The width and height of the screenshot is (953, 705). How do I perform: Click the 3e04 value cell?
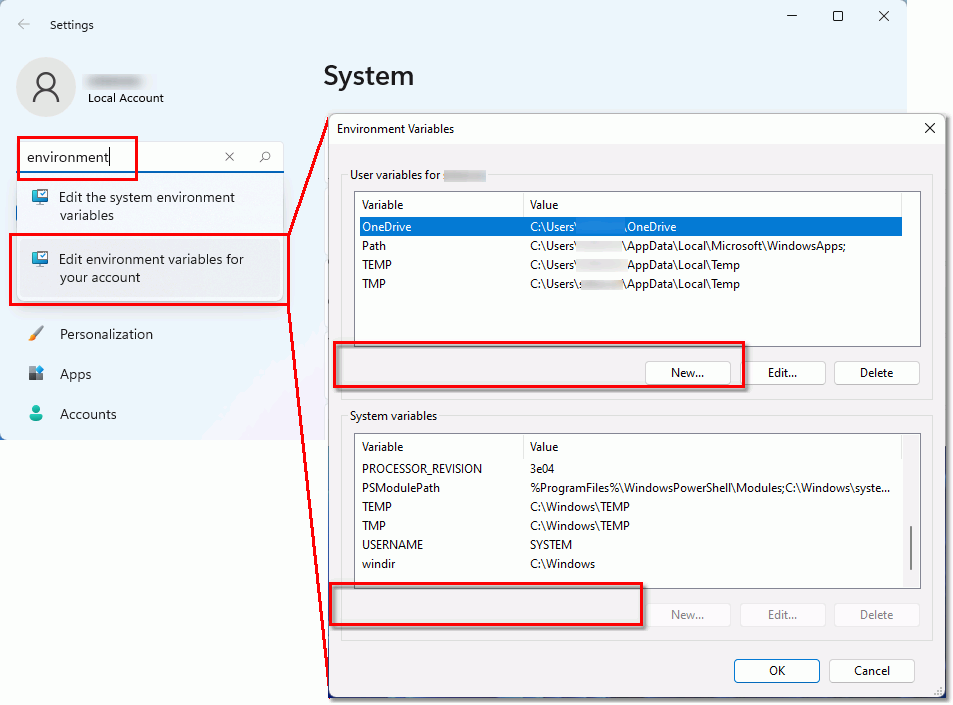click(x=542, y=469)
